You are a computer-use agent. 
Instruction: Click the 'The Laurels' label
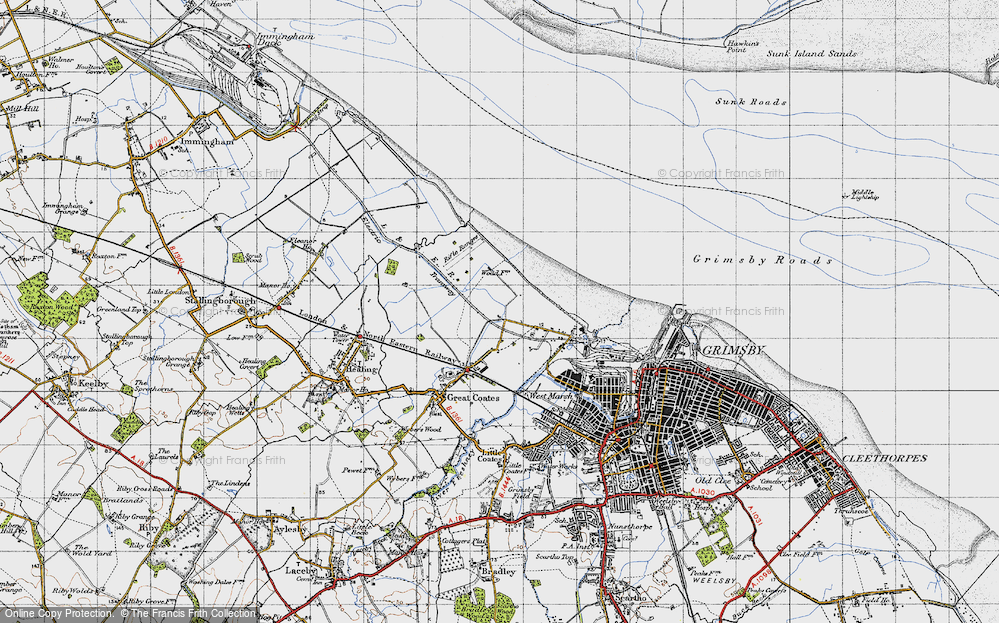click(164, 454)
